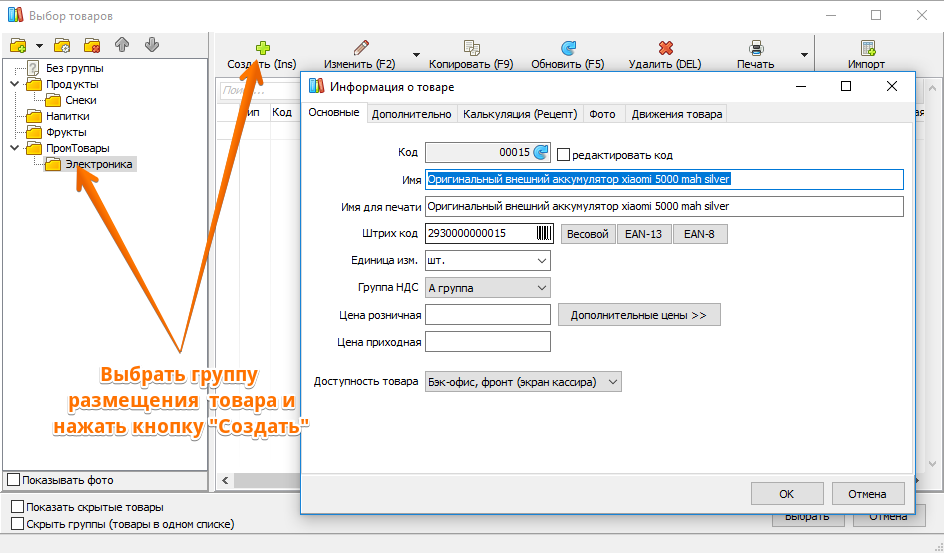Open dropdown arrow next to Печать
Screen dimensions: 944x553
click(804, 55)
